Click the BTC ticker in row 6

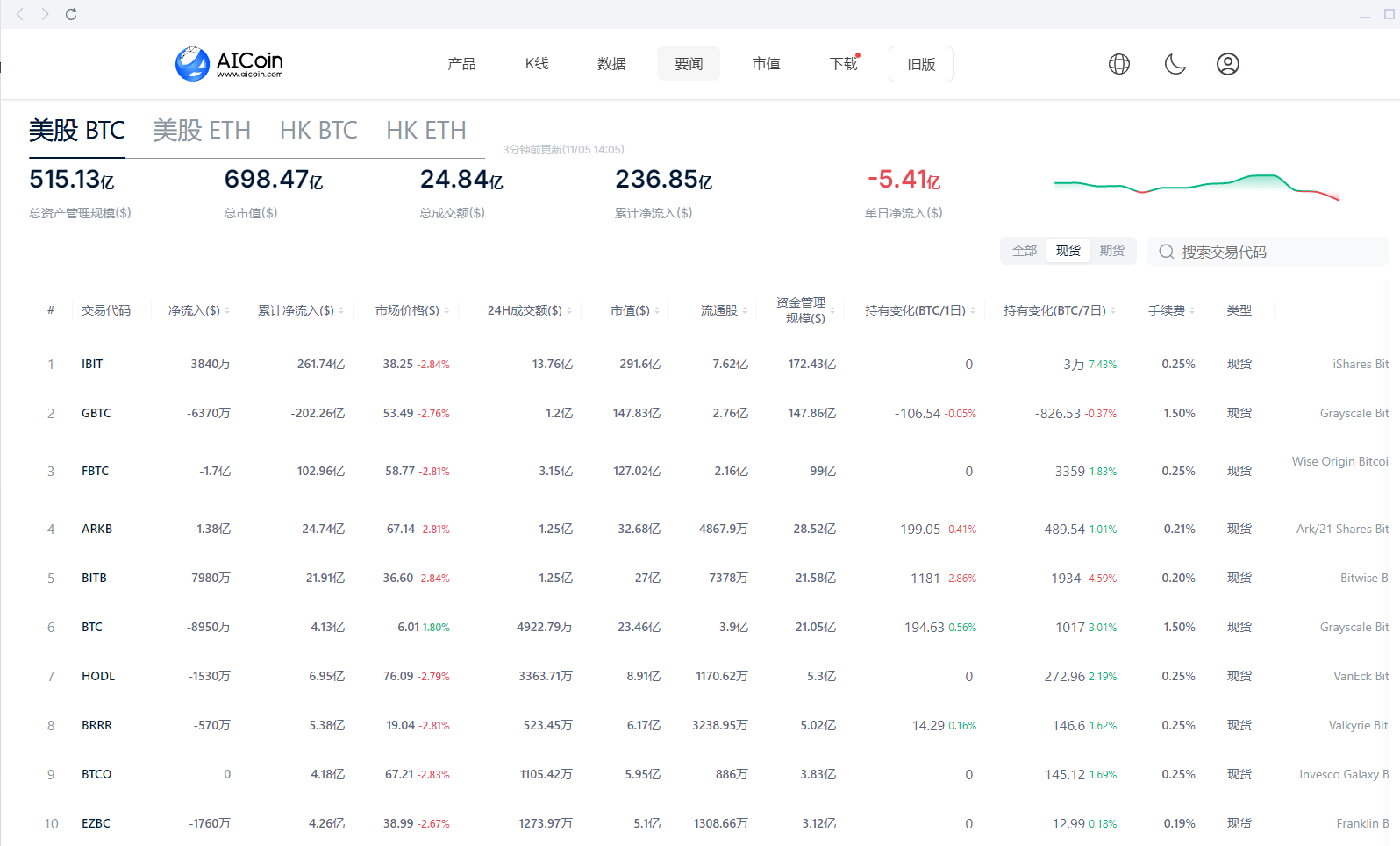point(92,627)
